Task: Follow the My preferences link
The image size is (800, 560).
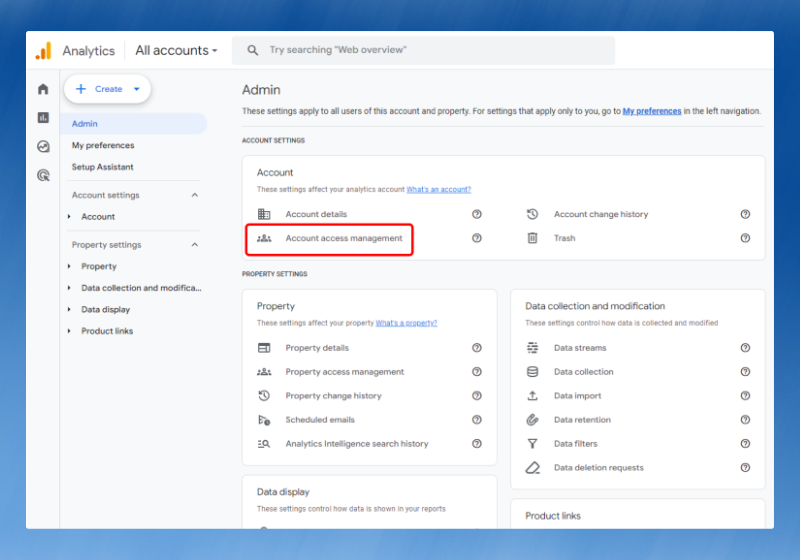Action: [652, 111]
